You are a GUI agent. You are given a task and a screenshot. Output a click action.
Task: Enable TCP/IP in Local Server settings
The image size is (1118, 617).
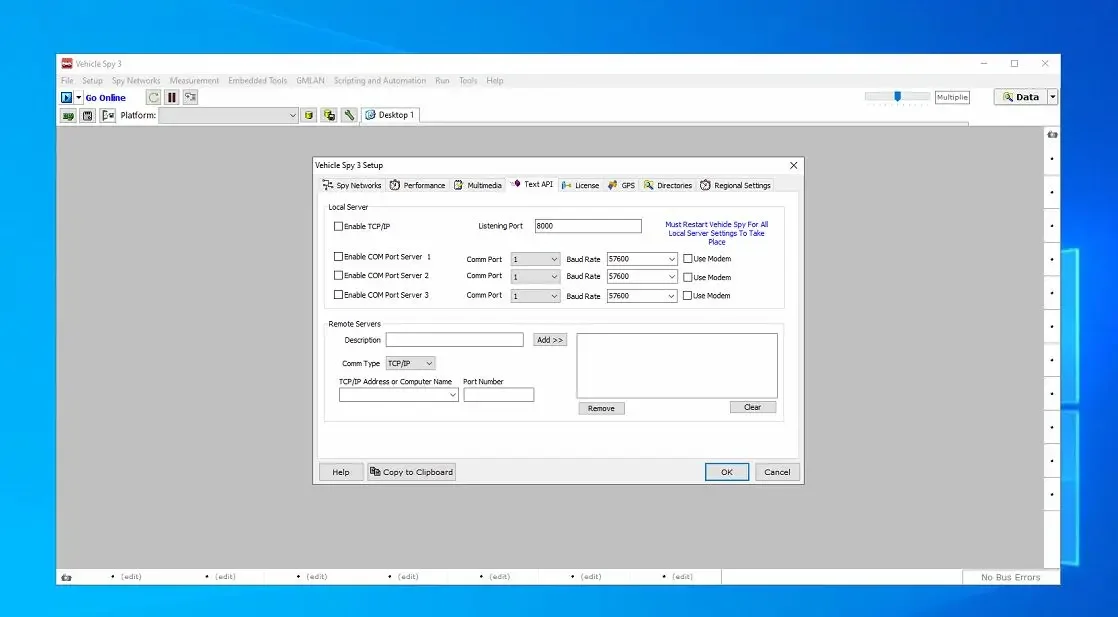tap(339, 226)
